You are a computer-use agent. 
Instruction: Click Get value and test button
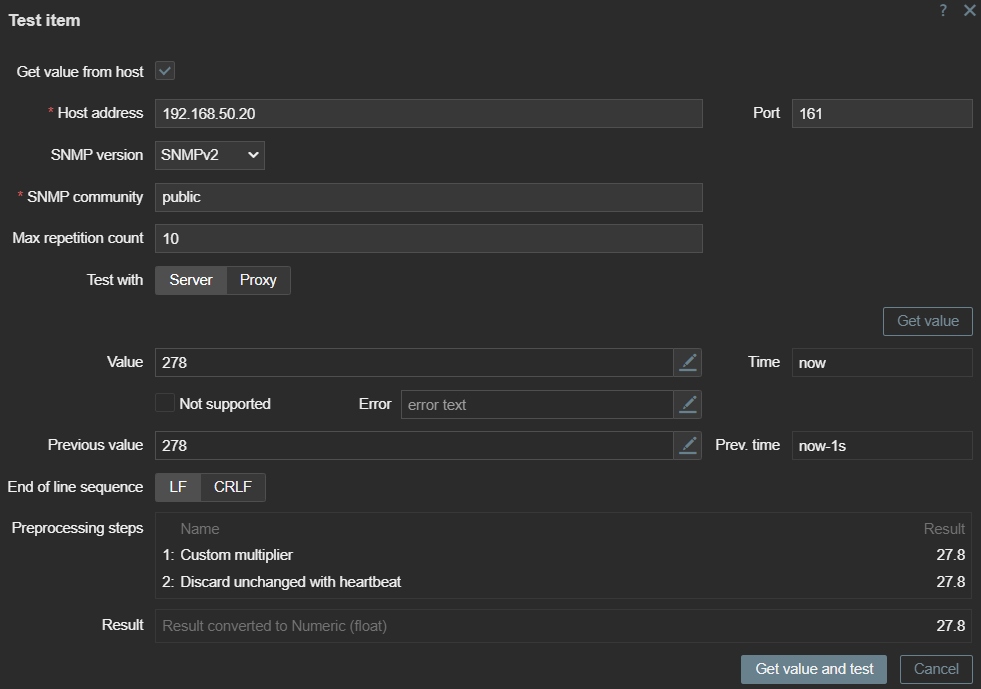[814, 669]
